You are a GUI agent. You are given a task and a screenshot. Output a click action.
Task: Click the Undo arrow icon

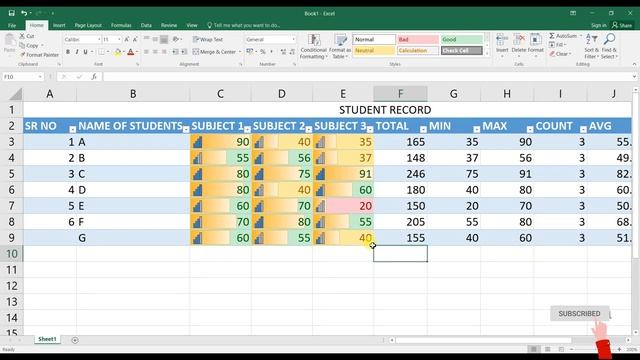point(24,13)
